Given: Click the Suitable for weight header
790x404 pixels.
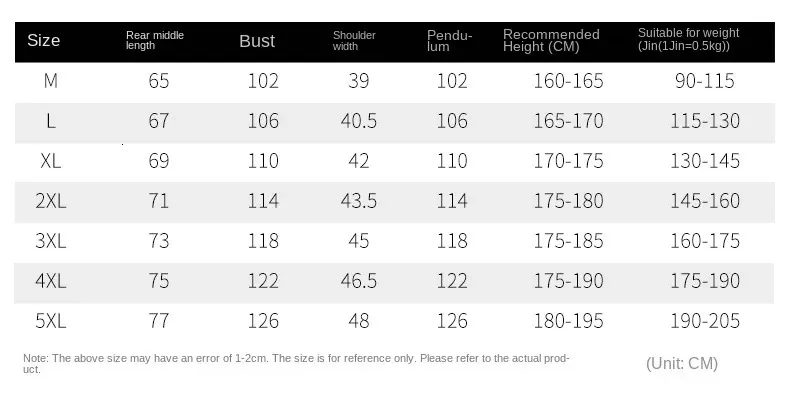Looking at the screenshot, I should tap(689, 40).
